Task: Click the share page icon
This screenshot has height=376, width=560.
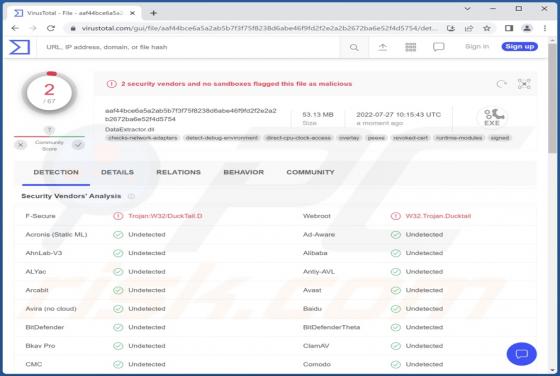Action: pyautogui.click(x=469, y=28)
